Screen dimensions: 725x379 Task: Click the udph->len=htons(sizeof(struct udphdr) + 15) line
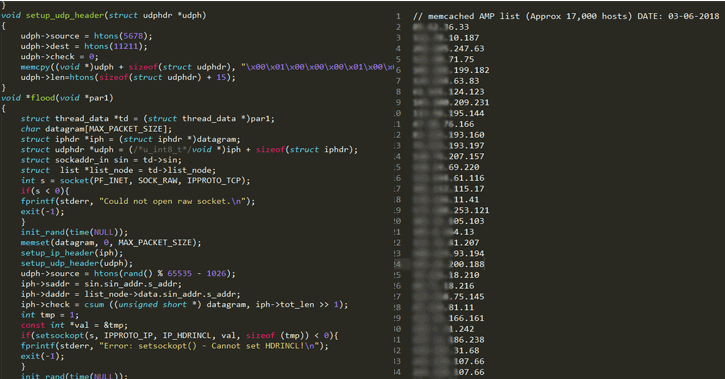(x=128, y=77)
